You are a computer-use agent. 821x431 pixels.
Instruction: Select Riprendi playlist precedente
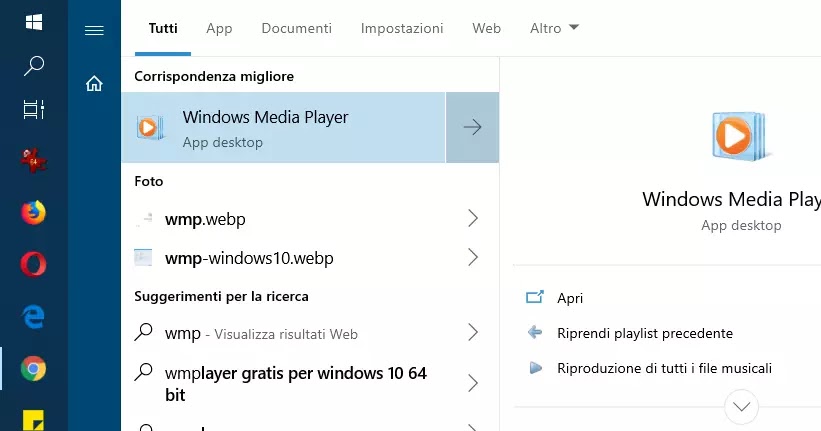tap(645, 333)
